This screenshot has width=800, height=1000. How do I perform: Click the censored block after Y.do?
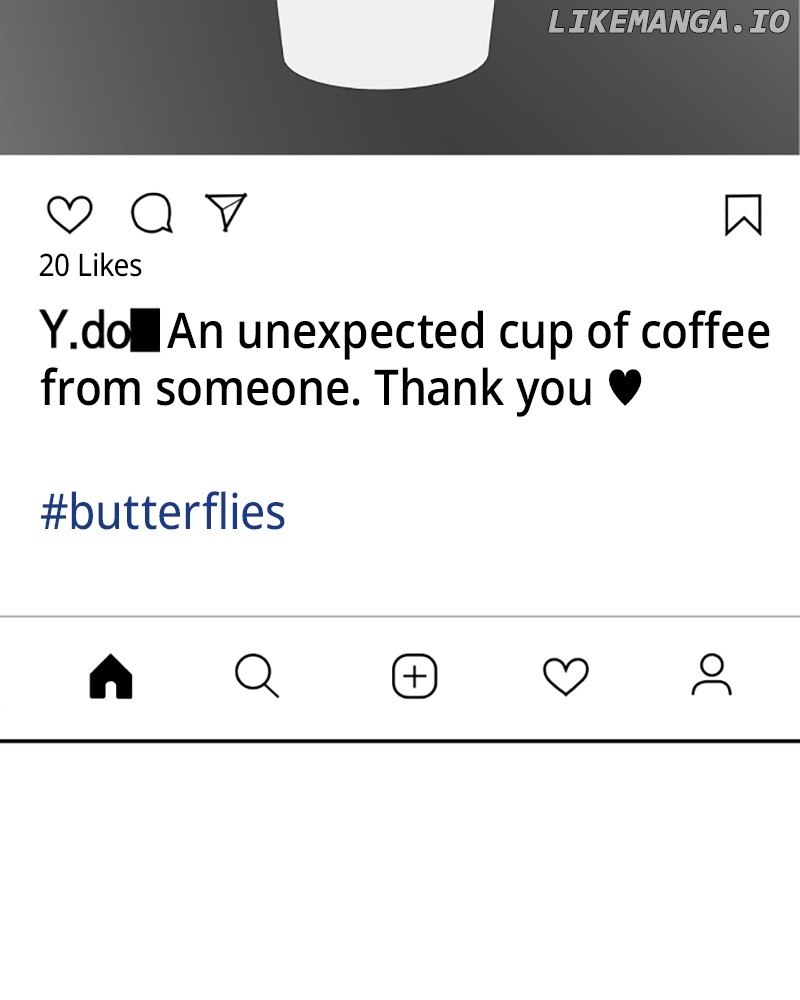pos(146,332)
